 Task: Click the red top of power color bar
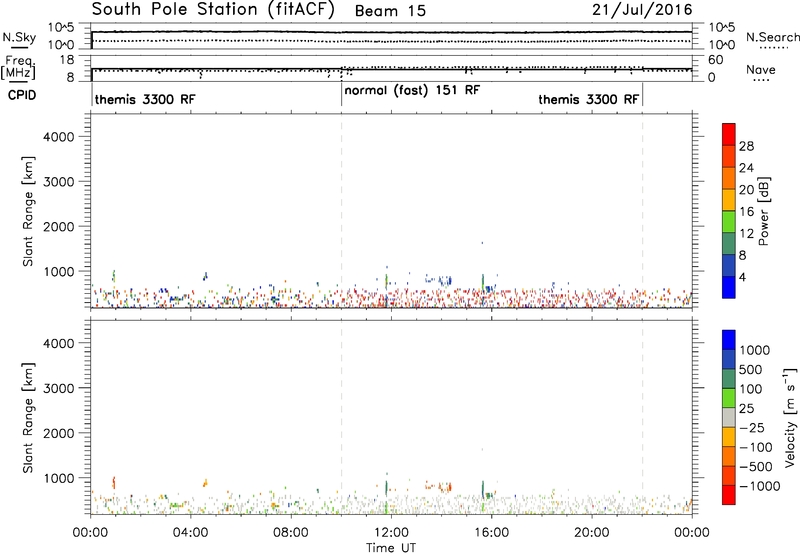click(x=729, y=134)
